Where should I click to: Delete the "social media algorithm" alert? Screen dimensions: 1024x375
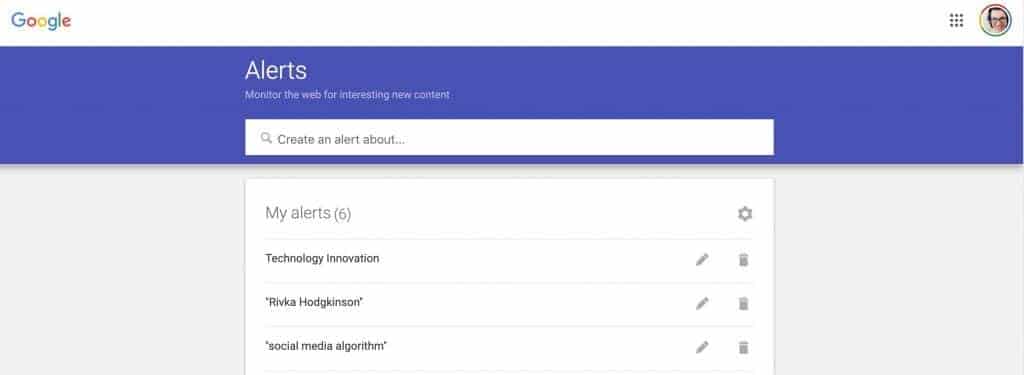pos(743,348)
